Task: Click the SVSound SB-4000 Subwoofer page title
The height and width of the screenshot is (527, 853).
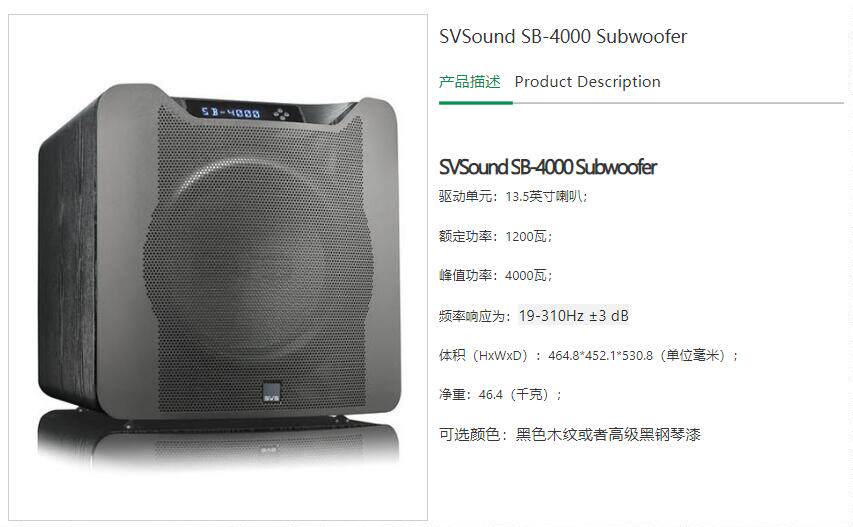Action: click(x=563, y=36)
